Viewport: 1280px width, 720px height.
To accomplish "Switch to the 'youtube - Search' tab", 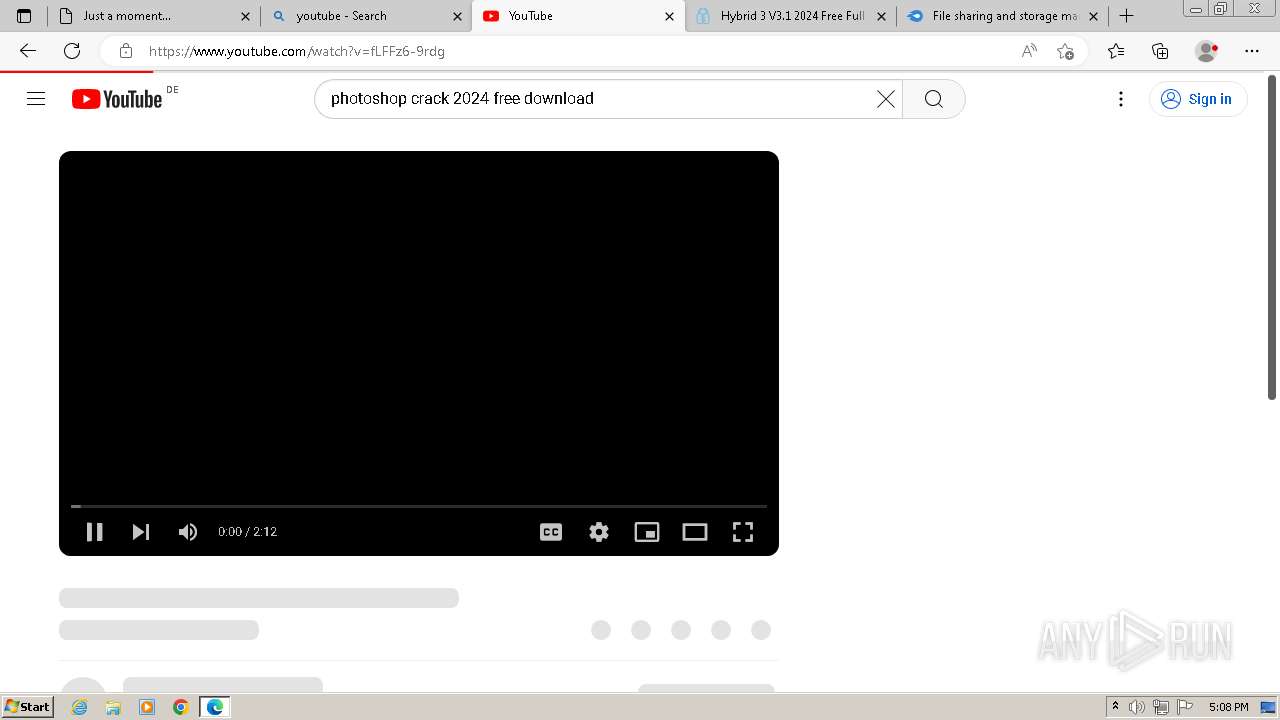I will [366, 16].
